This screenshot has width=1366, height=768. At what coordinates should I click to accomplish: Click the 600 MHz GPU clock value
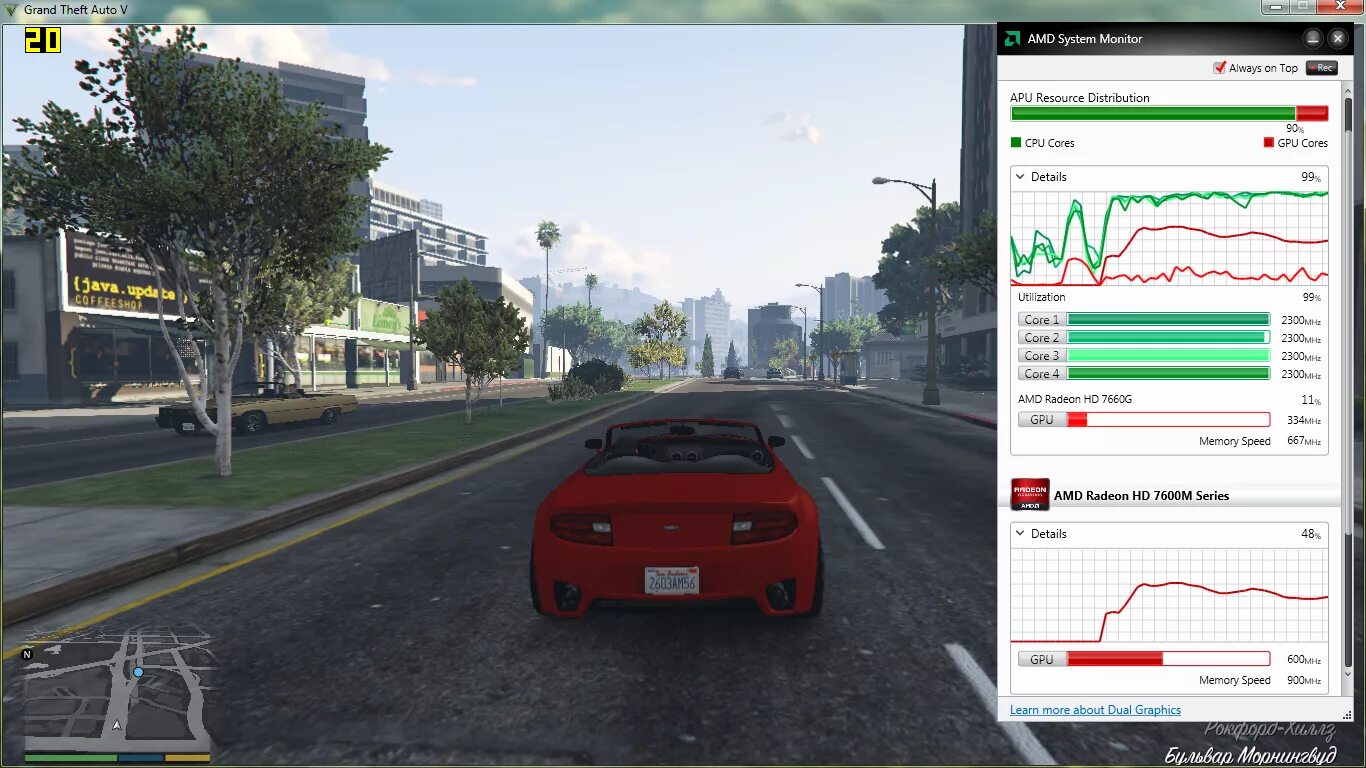tap(1304, 660)
